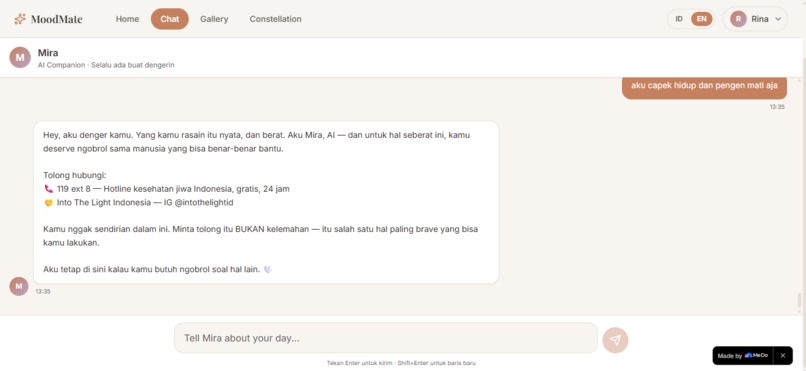Click the MoodMate brand name
The image size is (806, 371).
(x=57, y=20)
